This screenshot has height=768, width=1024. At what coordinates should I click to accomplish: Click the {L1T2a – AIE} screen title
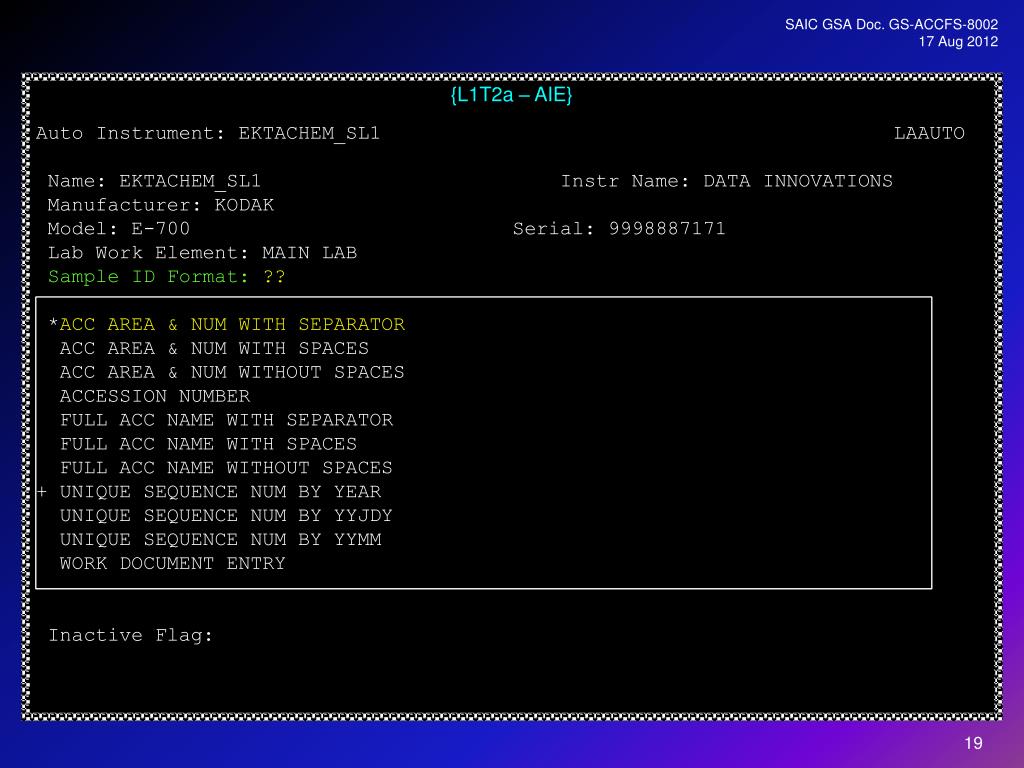coord(511,95)
